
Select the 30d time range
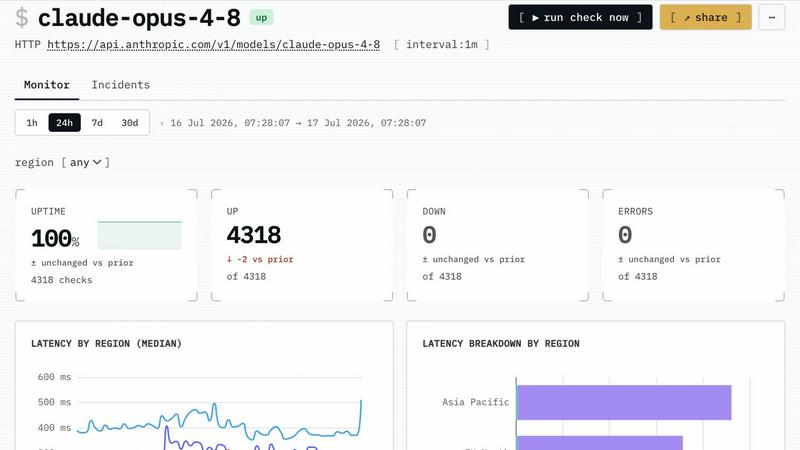pos(130,123)
